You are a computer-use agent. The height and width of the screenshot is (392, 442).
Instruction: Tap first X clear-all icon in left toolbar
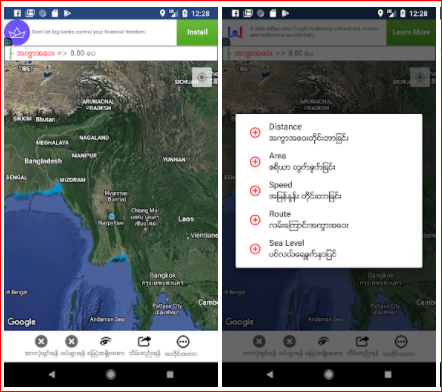[41, 341]
